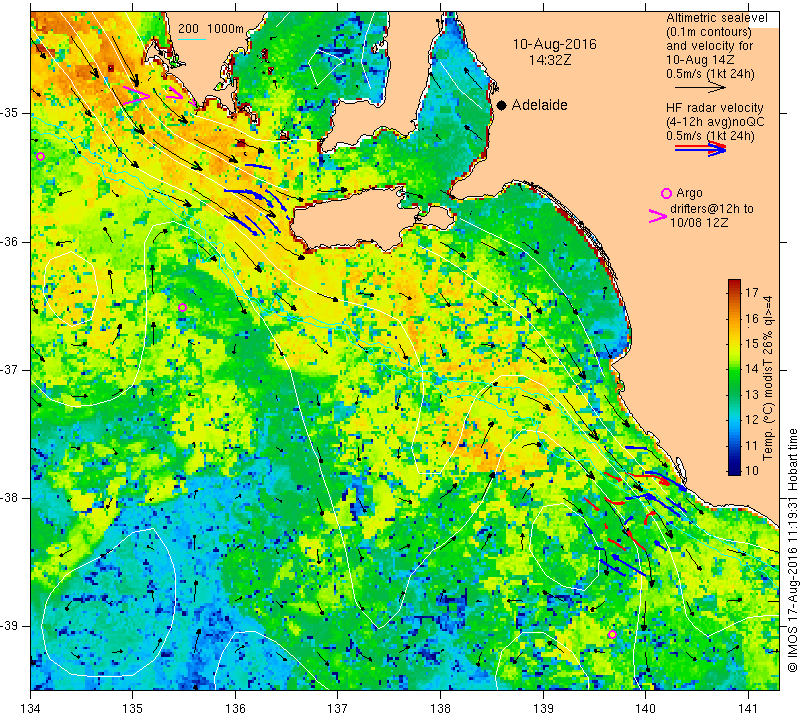Click the longitude axis label 141
The width and height of the screenshot is (800, 720).
coord(748,709)
